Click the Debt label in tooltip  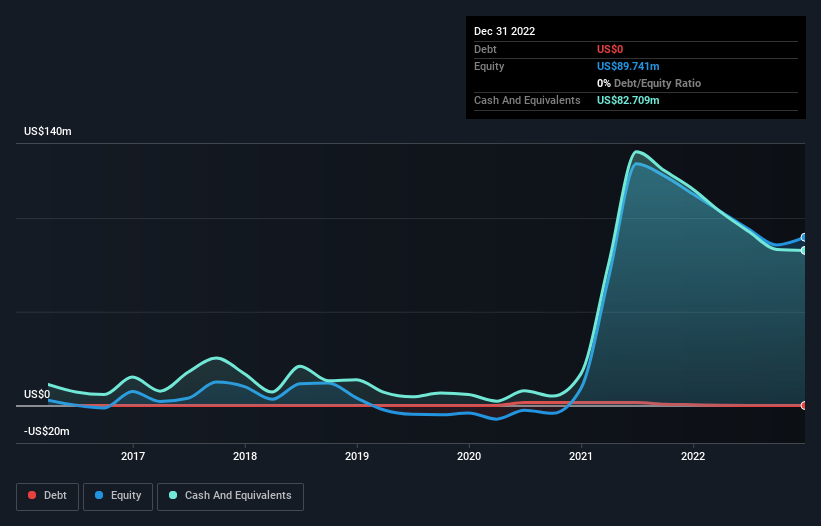[x=485, y=49]
